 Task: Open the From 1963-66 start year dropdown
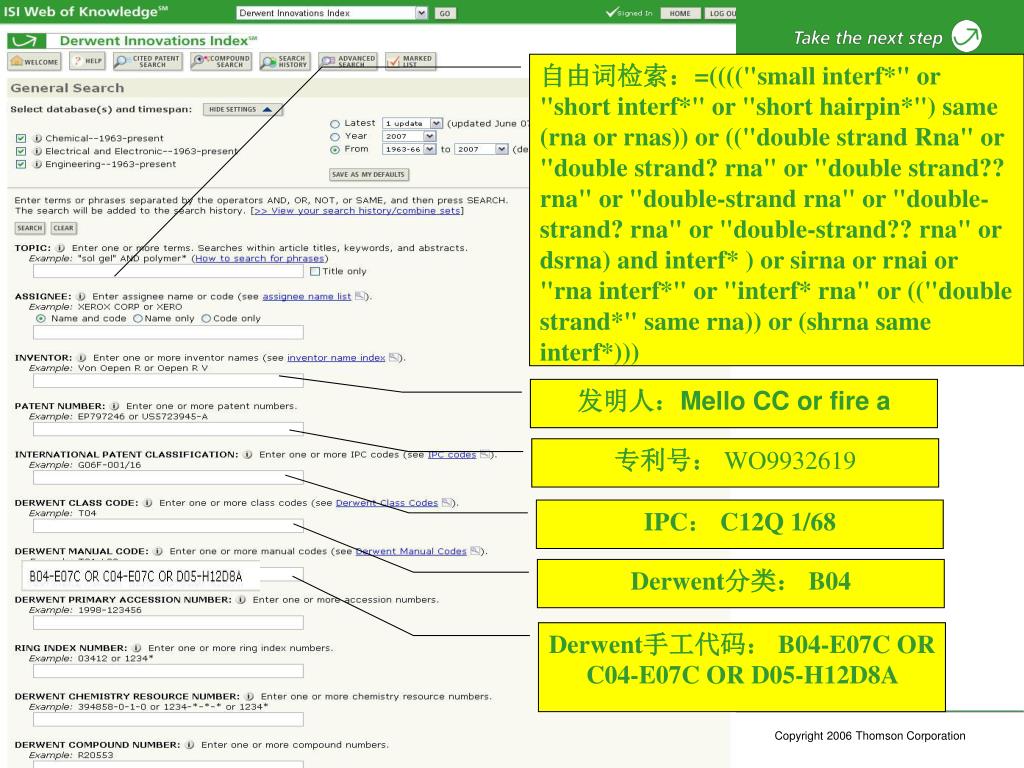409,150
